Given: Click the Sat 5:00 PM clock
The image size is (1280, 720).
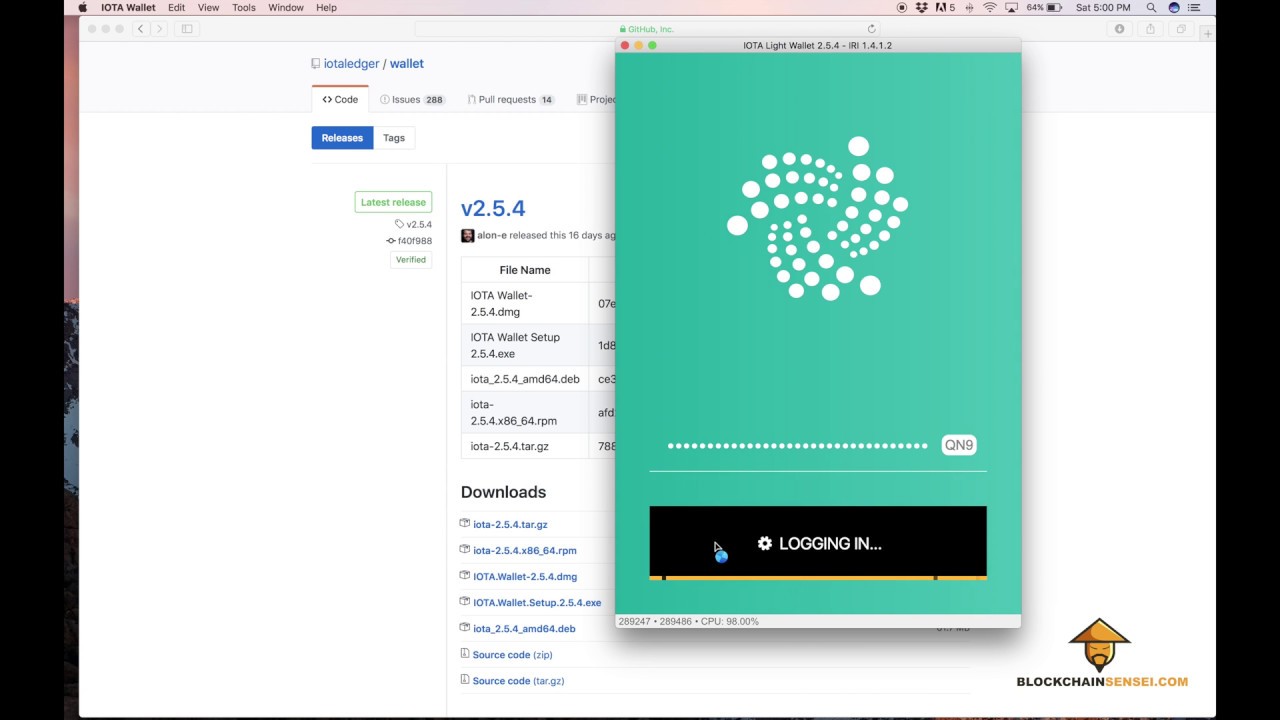Looking at the screenshot, I should pos(1103,7).
